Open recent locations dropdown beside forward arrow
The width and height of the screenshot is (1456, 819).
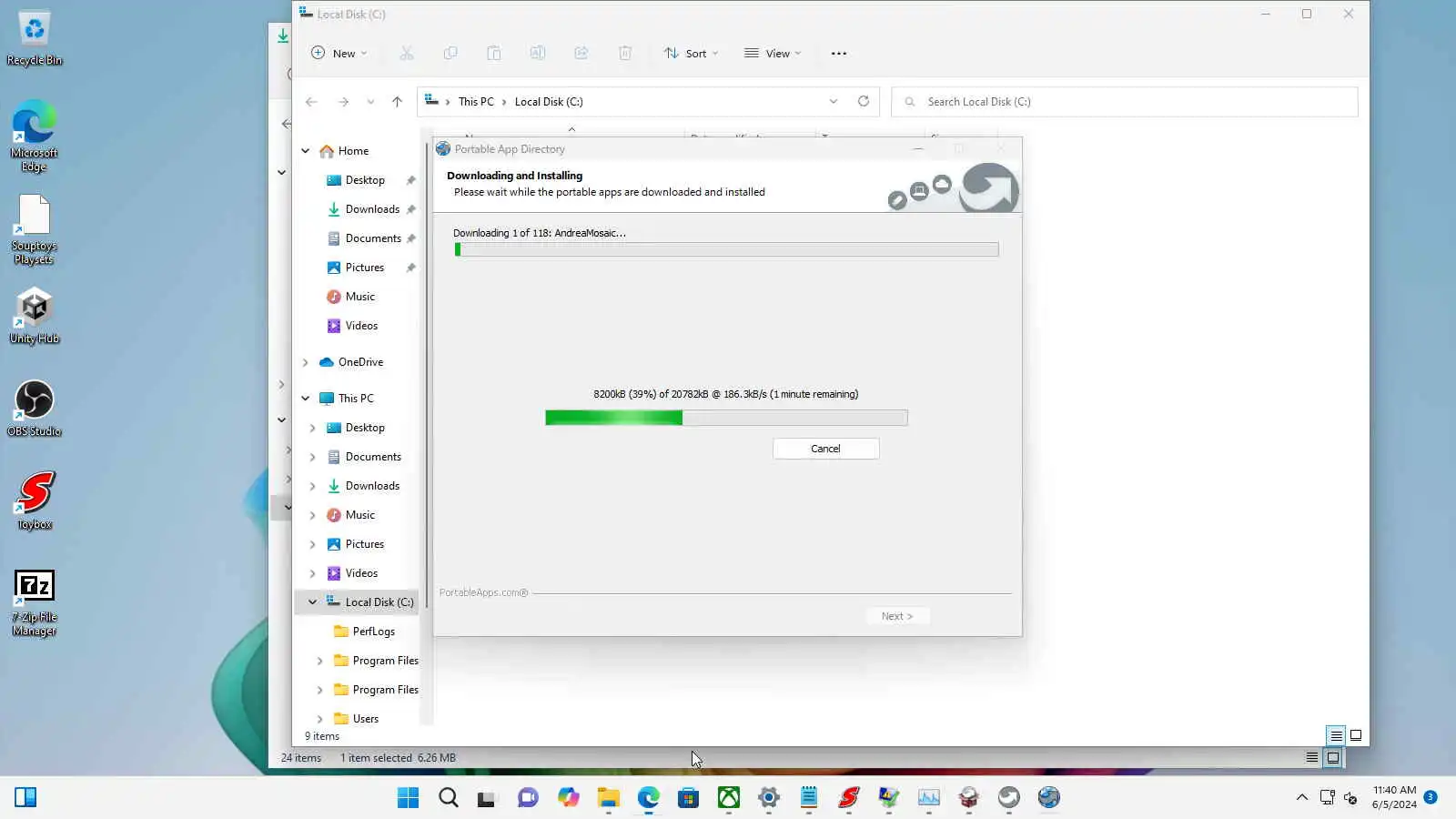click(x=370, y=102)
